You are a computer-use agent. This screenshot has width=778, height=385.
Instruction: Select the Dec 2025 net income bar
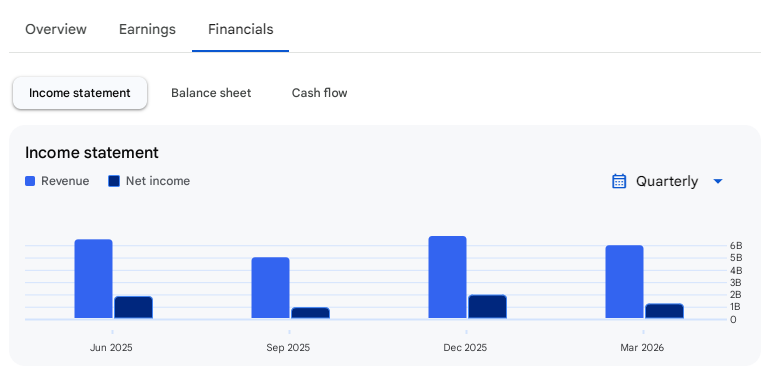coord(487,307)
